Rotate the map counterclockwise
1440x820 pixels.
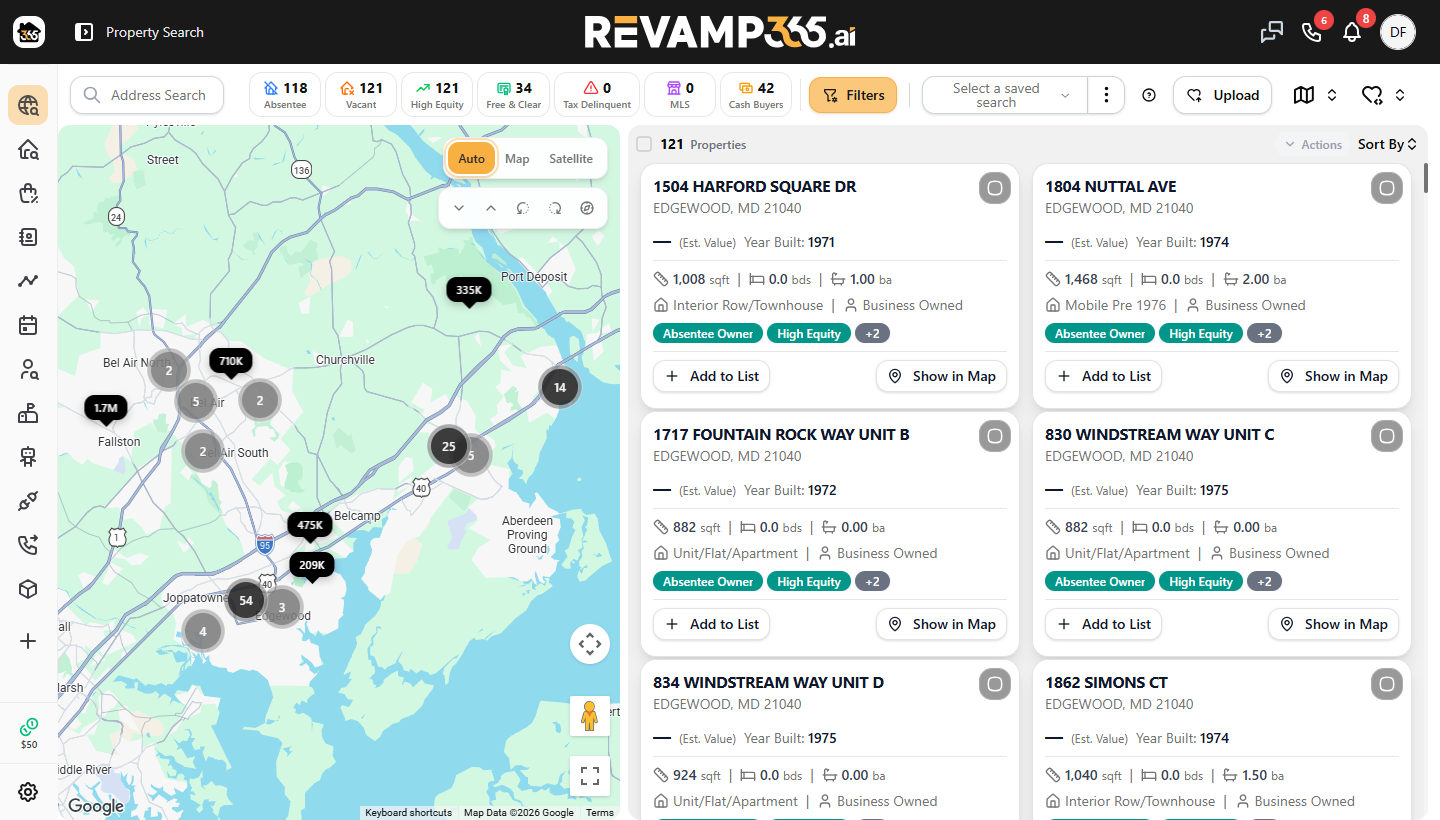pyautogui.click(x=522, y=208)
